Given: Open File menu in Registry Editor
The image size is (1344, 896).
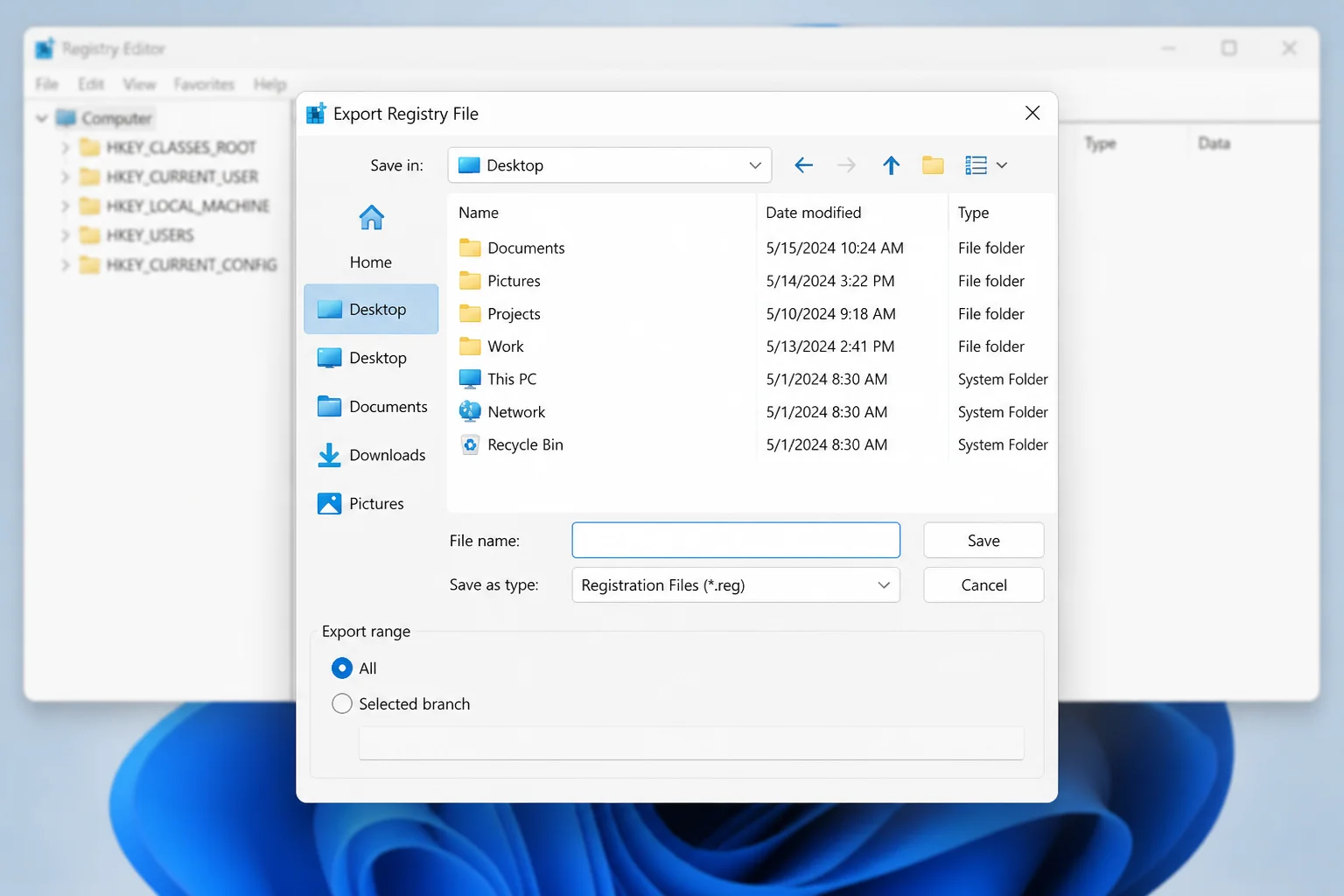Looking at the screenshot, I should click(x=46, y=84).
